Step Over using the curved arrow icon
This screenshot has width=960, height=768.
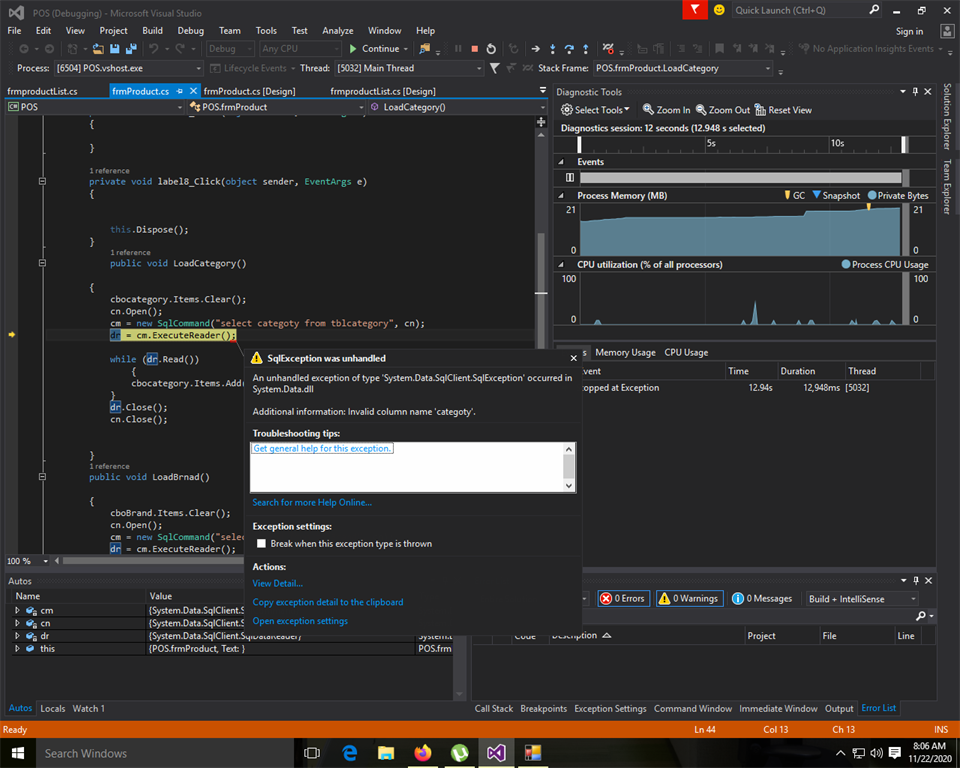coord(569,48)
